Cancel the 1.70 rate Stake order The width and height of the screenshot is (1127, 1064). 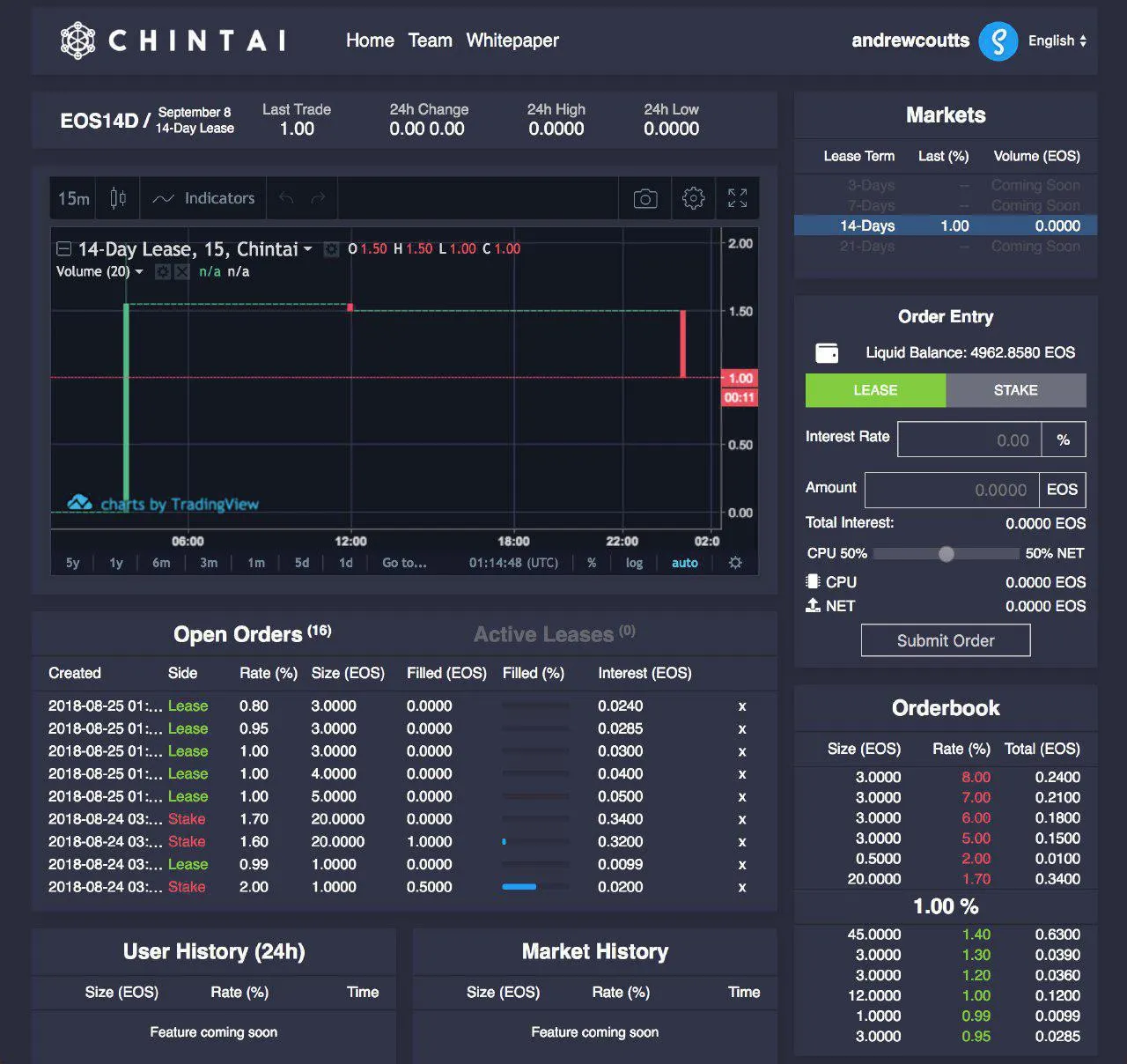[742, 819]
